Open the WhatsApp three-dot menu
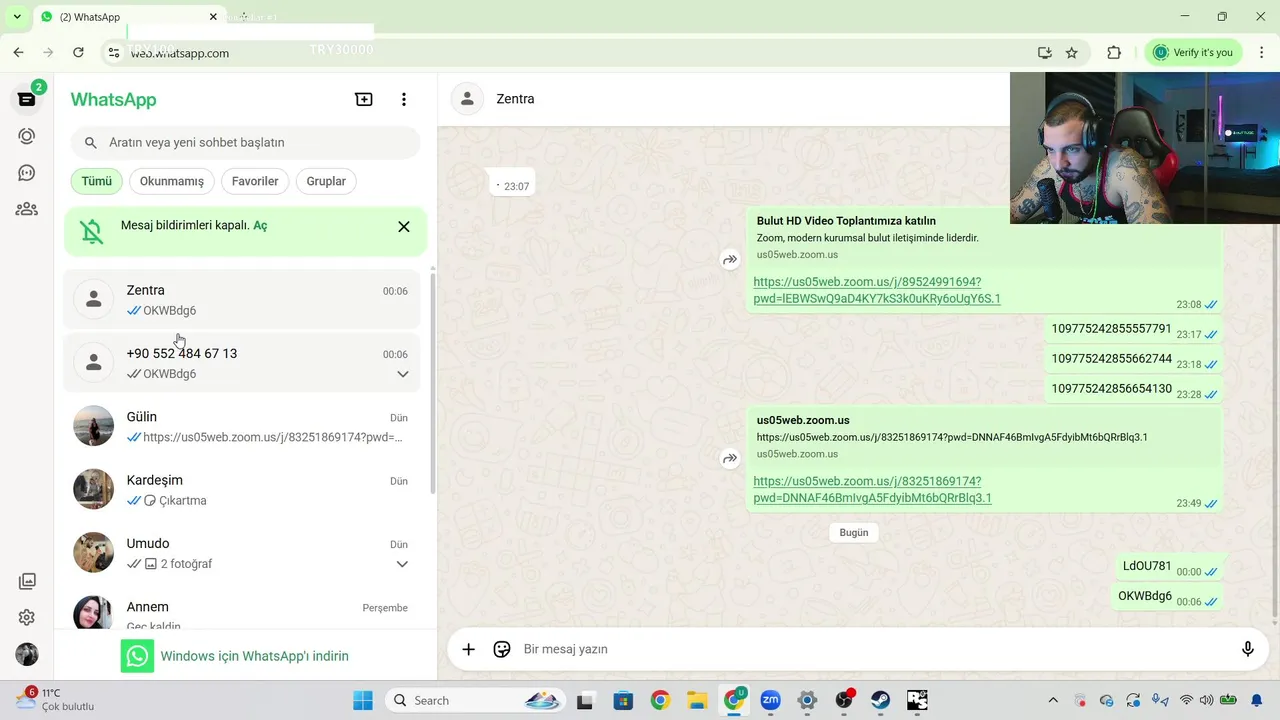This screenshot has width=1280, height=720. pyautogui.click(x=404, y=99)
